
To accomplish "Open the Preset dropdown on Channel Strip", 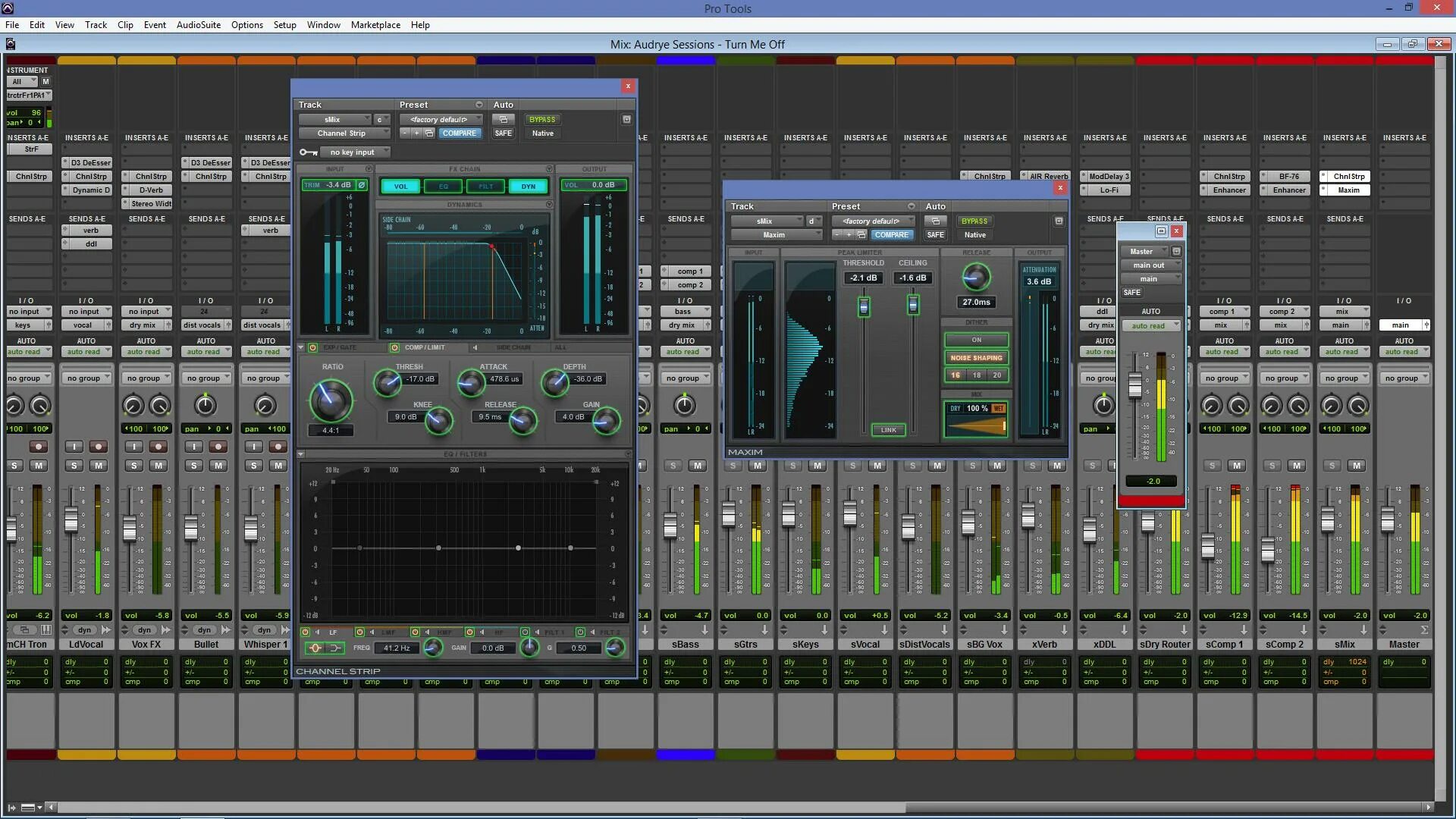I will point(440,119).
